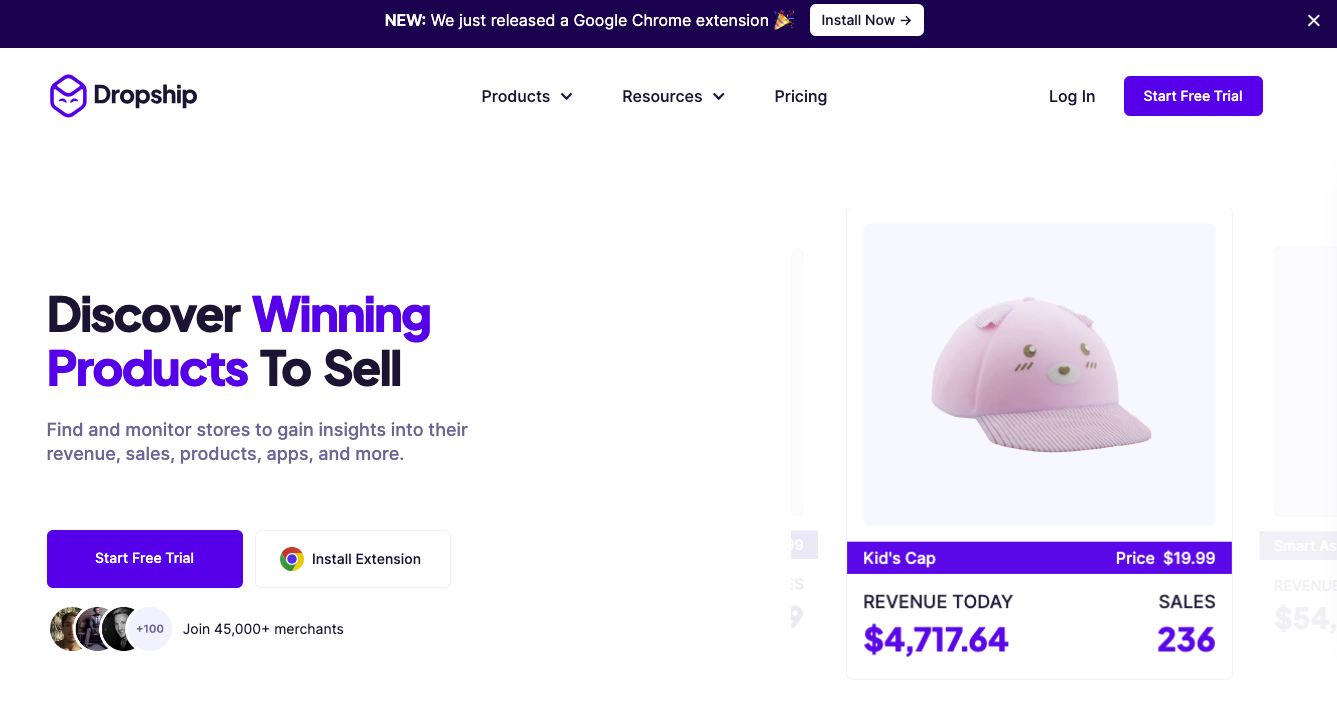Click the Install Extension button

(x=352, y=559)
